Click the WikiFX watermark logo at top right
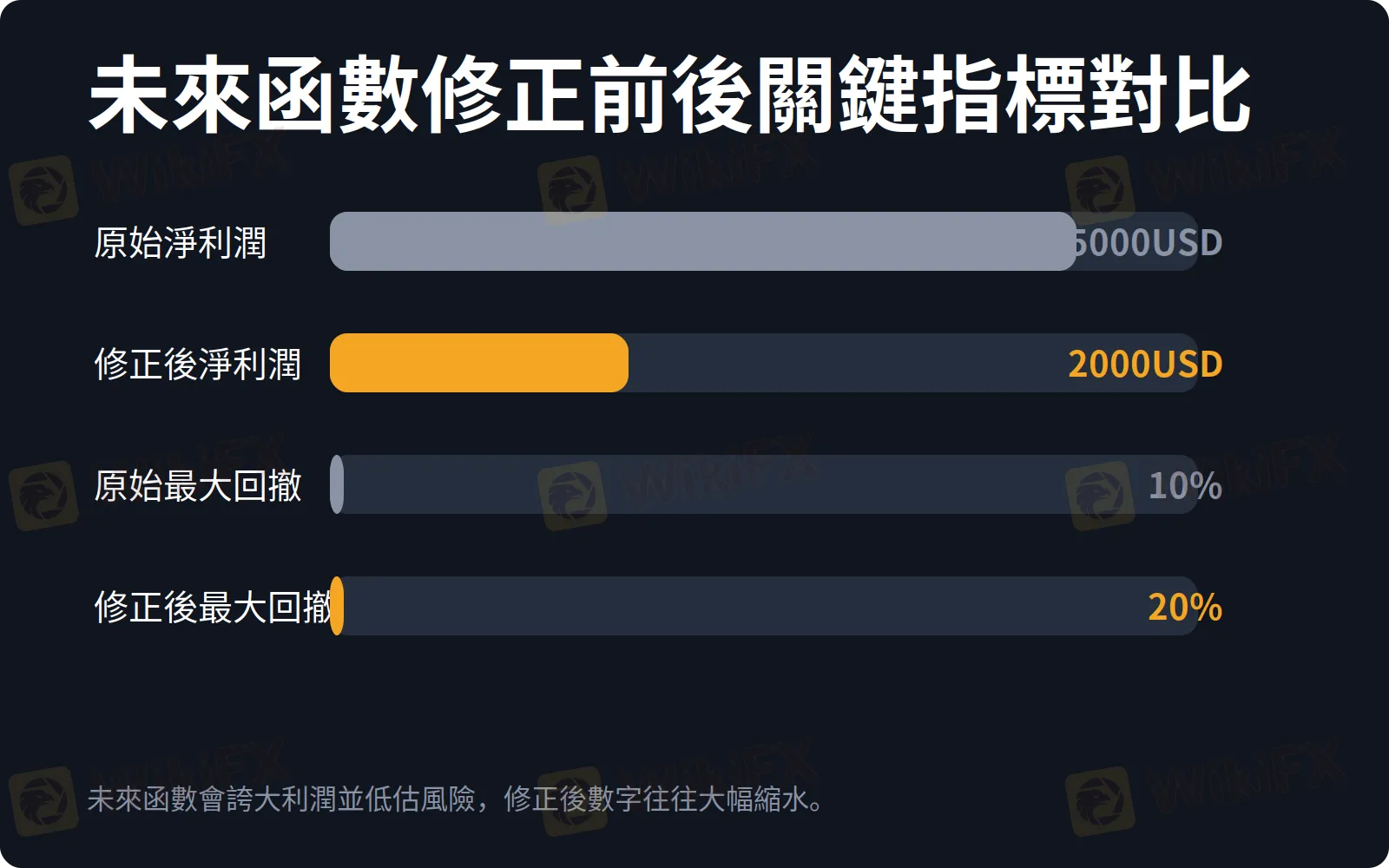The width and height of the screenshot is (1389, 868). (x=1100, y=190)
